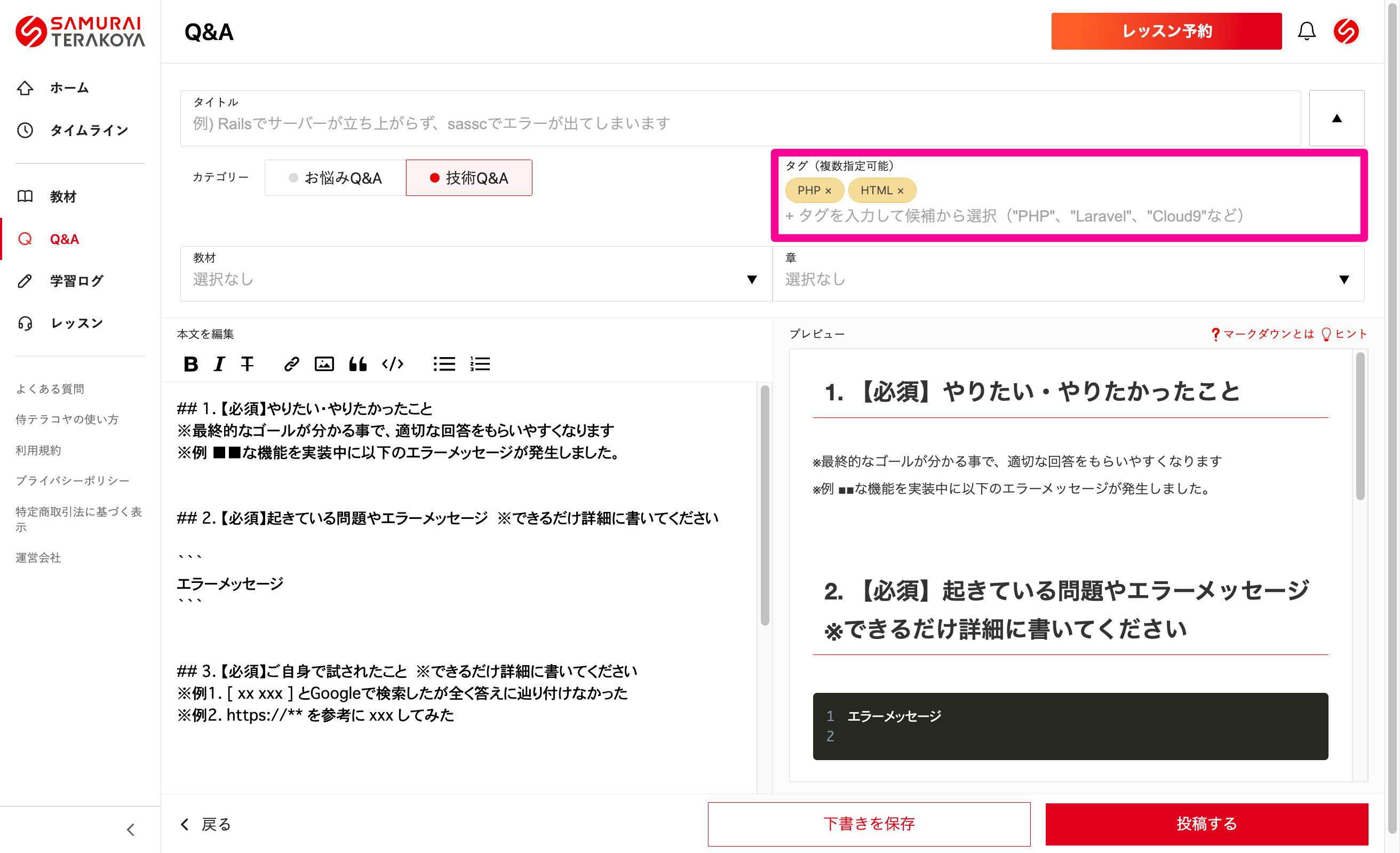The width and height of the screenshot is (1400, 853).
Task: Insert a code block with the code icon
Action: (393, 364)
